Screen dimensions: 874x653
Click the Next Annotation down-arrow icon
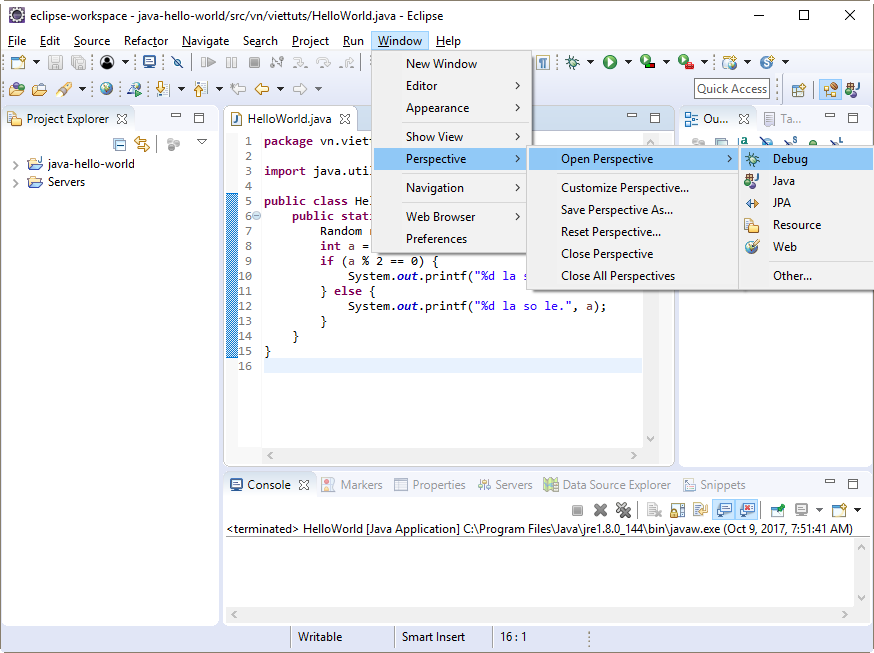click(163, 89)
